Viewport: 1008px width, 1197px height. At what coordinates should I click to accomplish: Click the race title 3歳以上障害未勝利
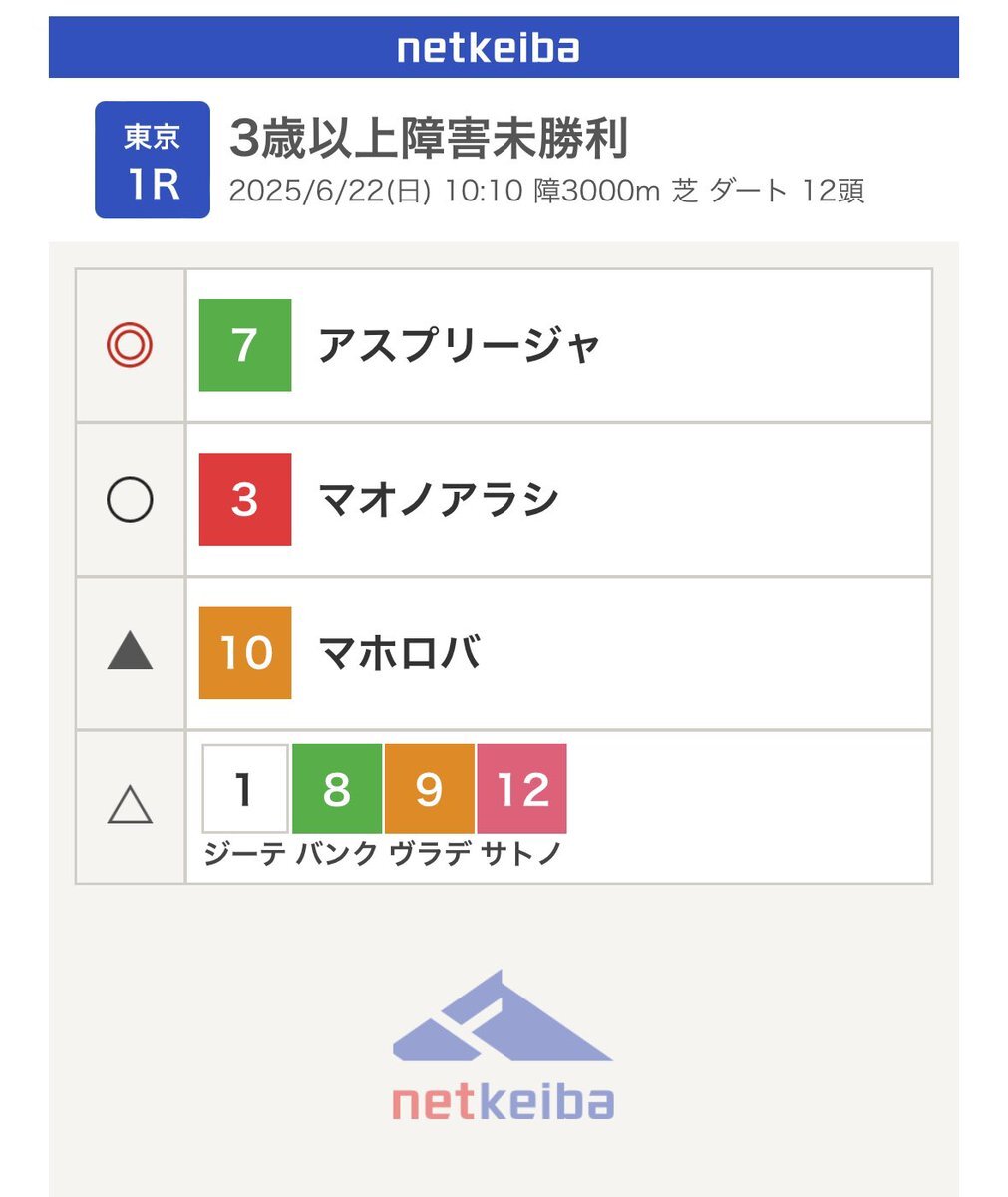coord(429,139)
